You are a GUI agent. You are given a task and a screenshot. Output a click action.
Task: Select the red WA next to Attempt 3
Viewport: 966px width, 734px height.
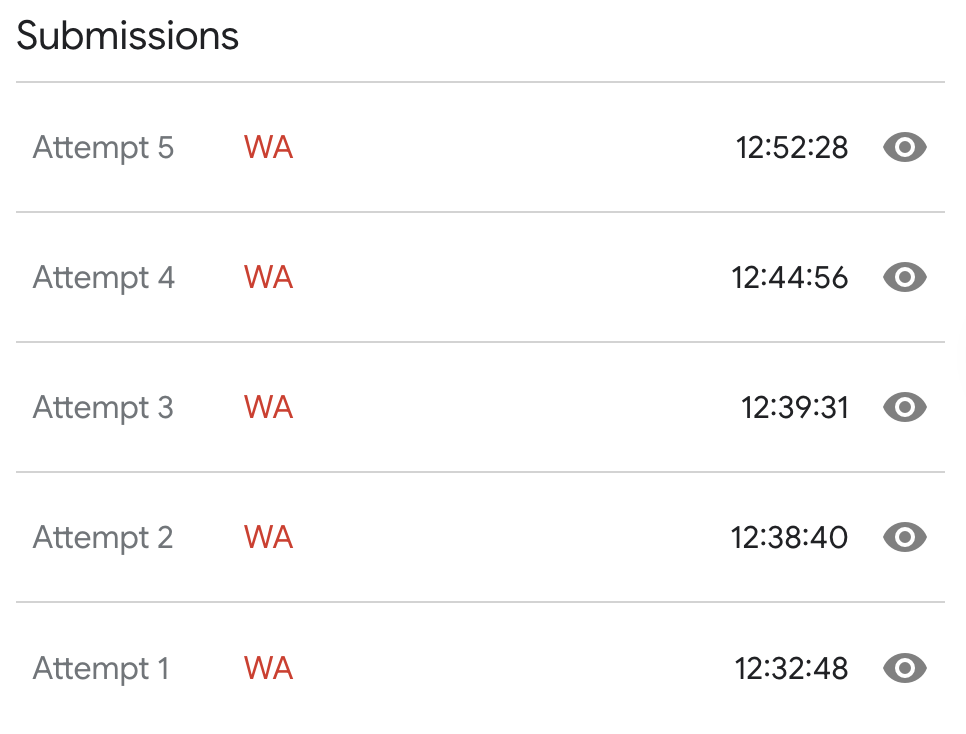[x=268, y=408]
